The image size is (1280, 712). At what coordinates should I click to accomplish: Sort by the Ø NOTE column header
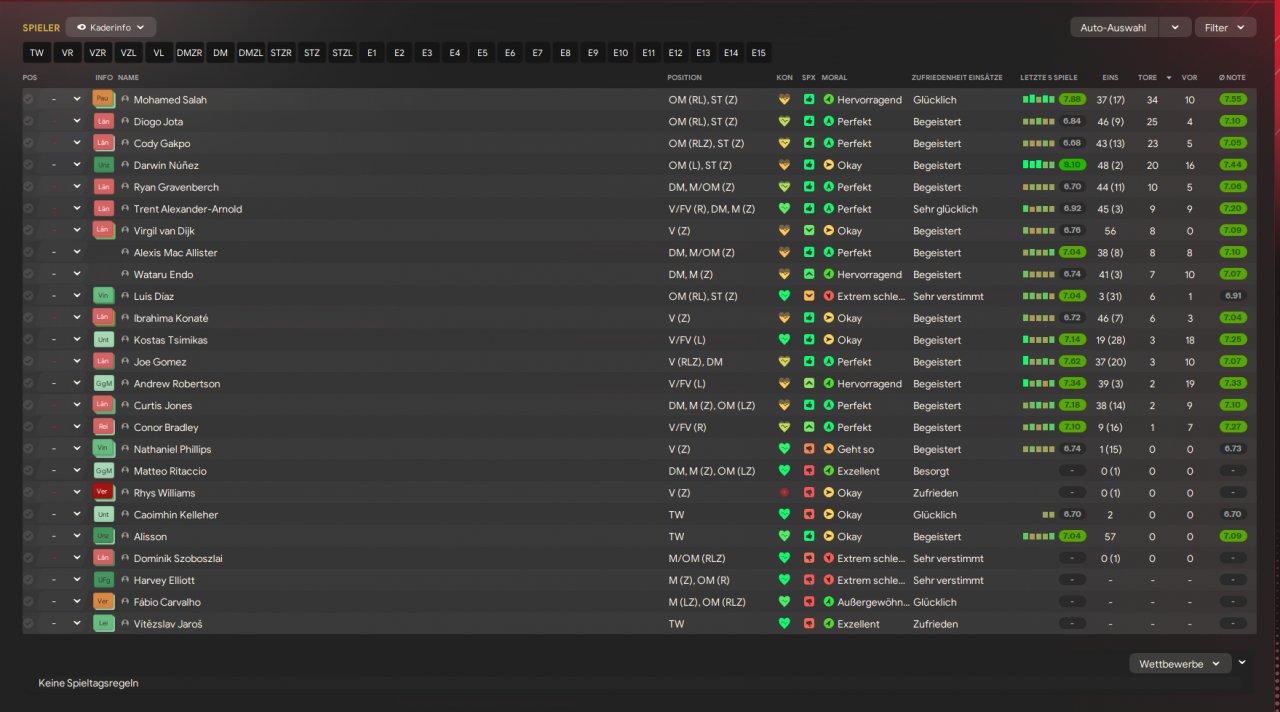point(1232,77)
